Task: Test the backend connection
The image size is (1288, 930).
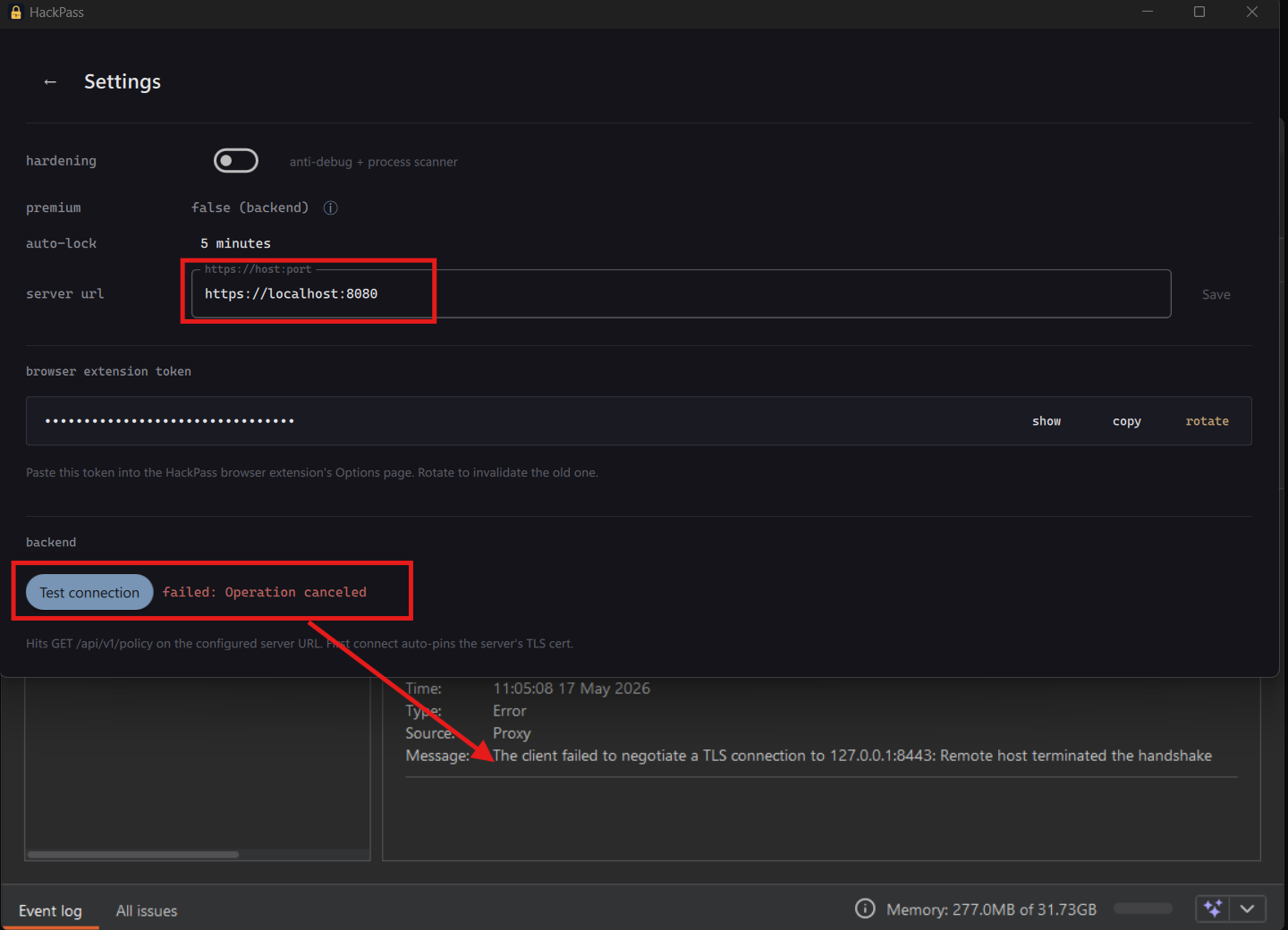Action: pyautogui.click(x=89, y=592)
